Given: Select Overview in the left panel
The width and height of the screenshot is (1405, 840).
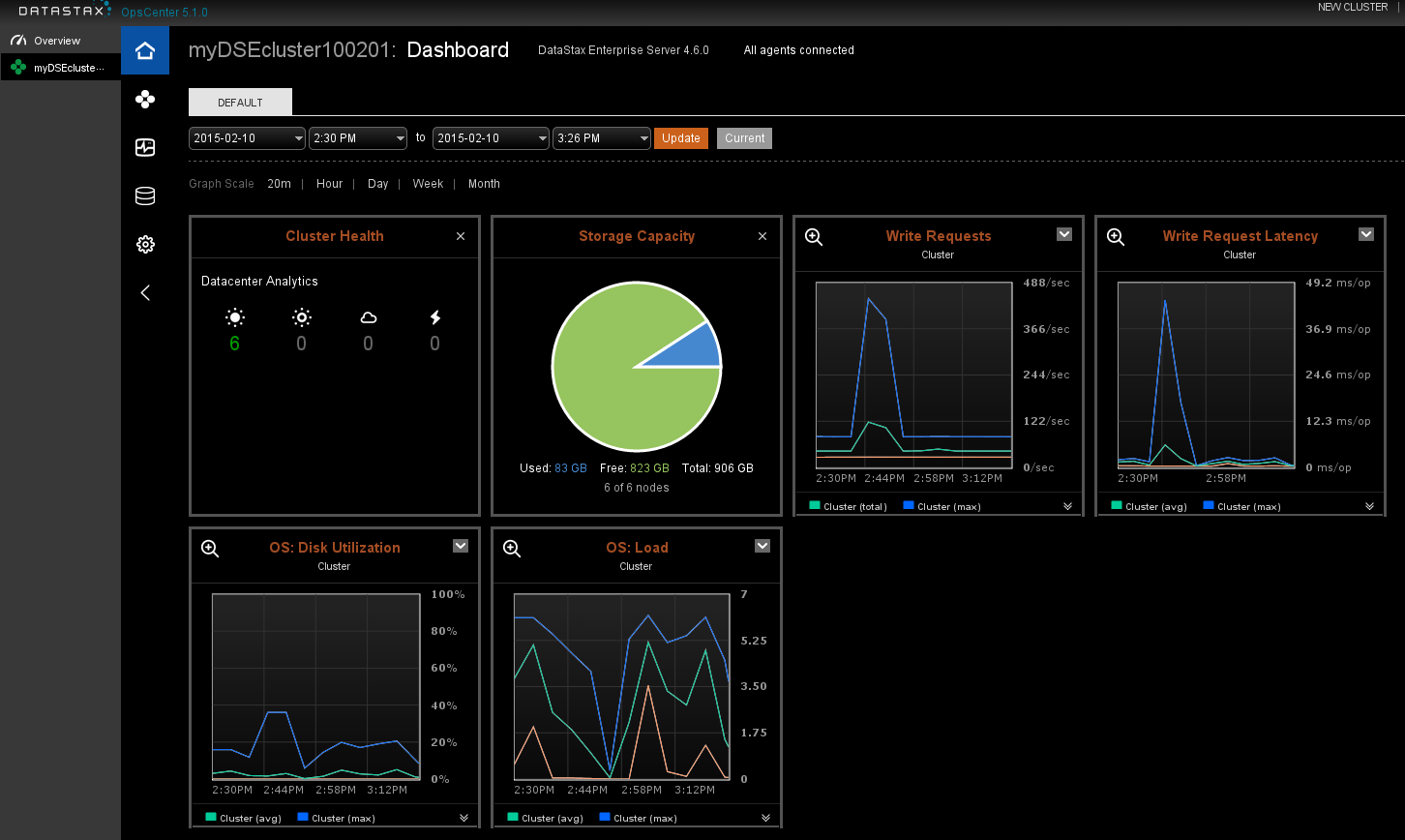Looking at the screenshot, I should [x=60, y=41].
